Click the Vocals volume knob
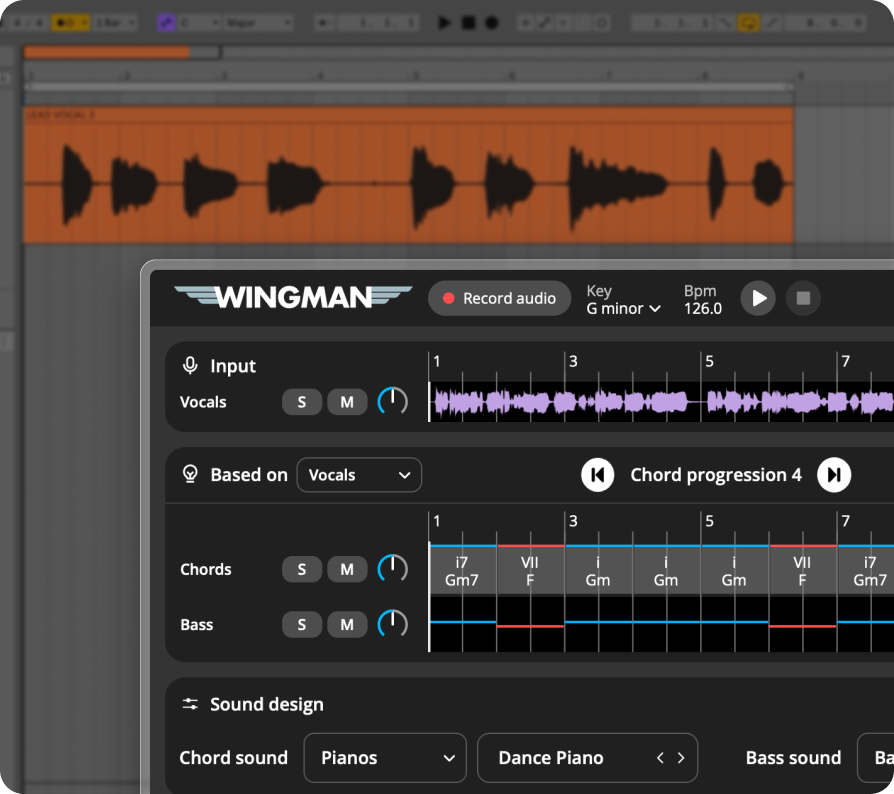The height and width of the screenshot is (794, 894). 393,402
